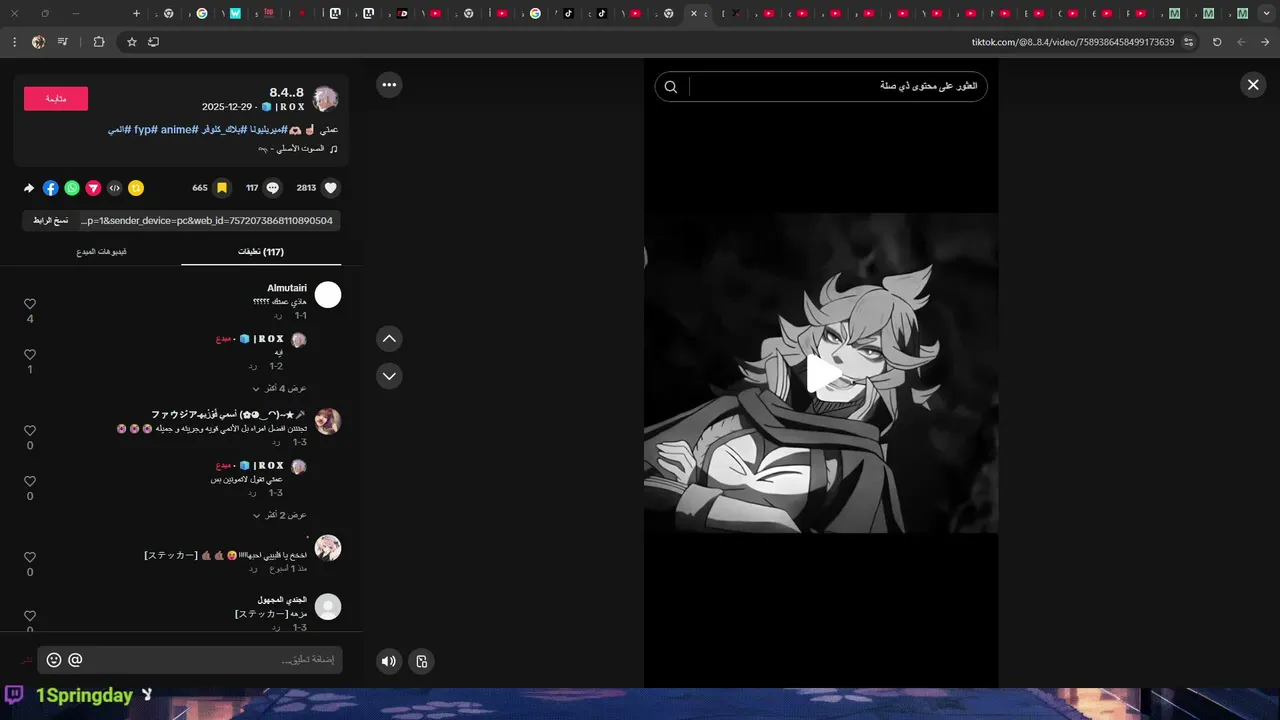Click the pink follow button
This screenshot has height=720, width=1280.
pos(56,99)
